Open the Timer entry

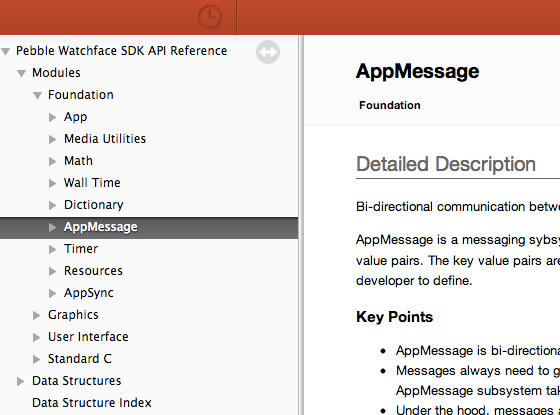tap(81, 249)
